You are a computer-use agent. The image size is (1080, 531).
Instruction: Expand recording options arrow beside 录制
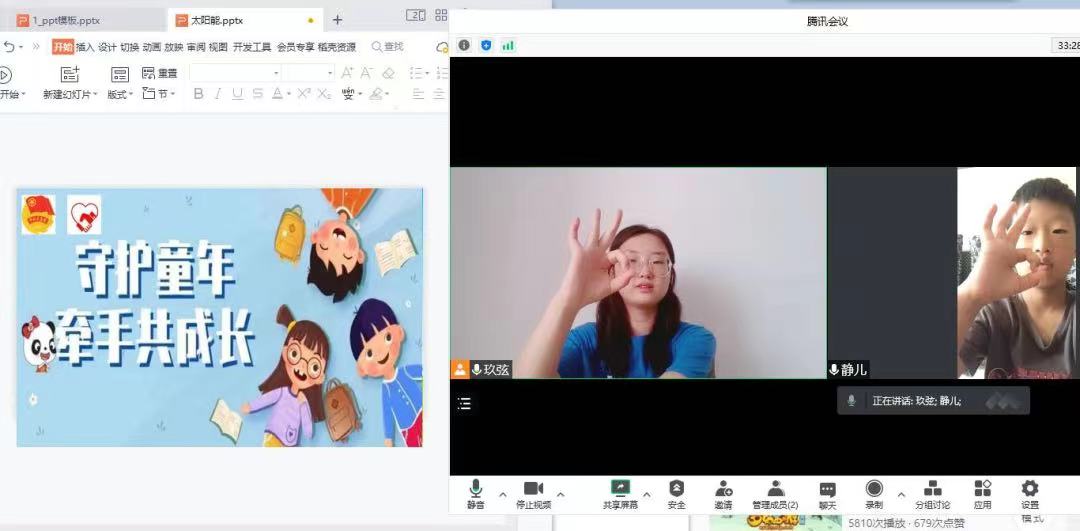[901, 494]
